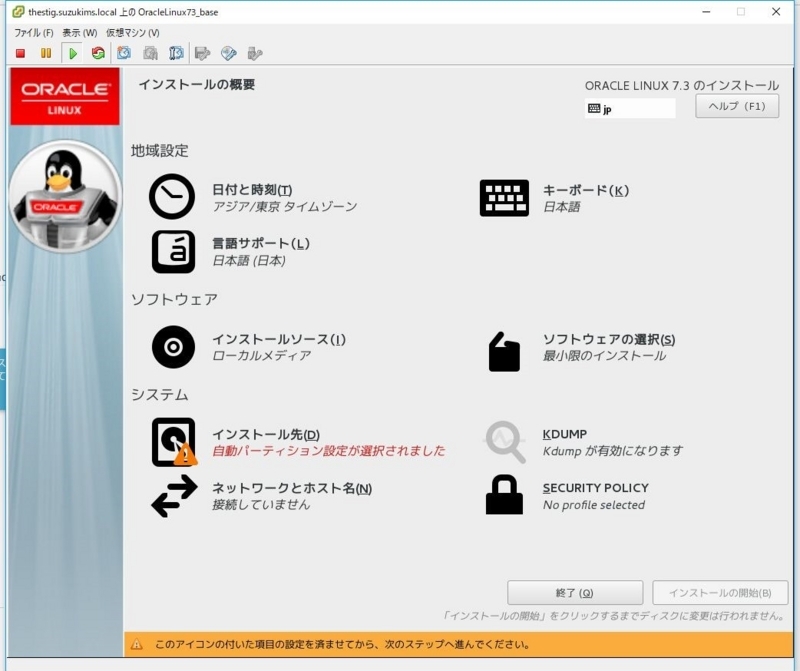Viewport: 800px width, 671px height.
Task: Open 日付と時刻 clock icon
Action: 172,196
